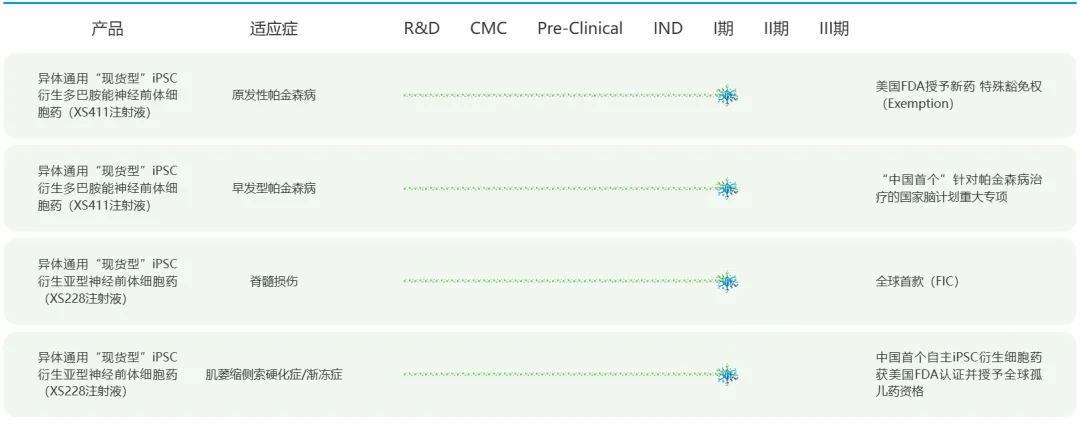The image size is (1080, 426).
Task: Click the 产品 column header
Action: click(107, 29)
